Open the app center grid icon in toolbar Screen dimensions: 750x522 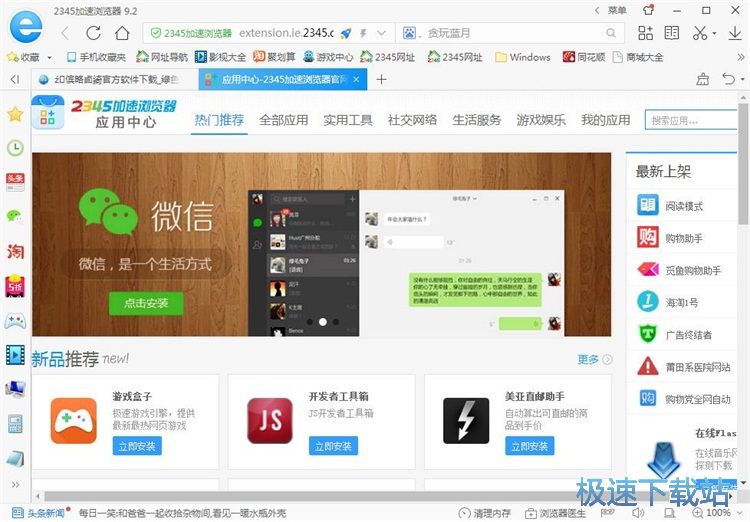tap(645, 33)
